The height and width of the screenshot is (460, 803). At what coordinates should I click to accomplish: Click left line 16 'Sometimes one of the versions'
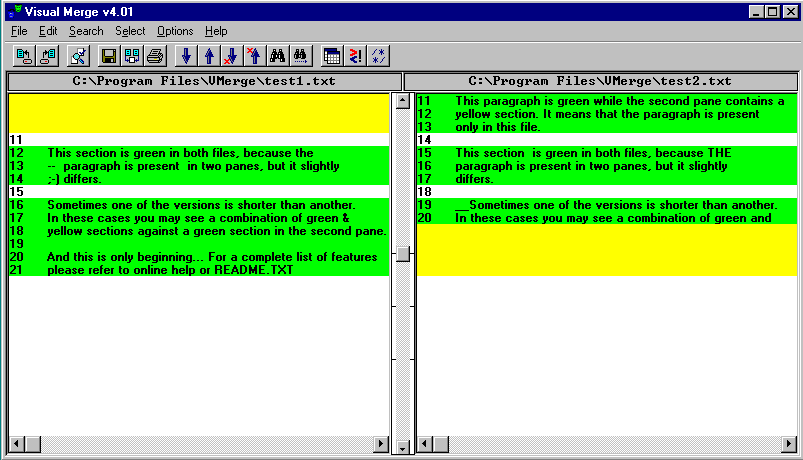pyautogui.click(x=199, y=205)
